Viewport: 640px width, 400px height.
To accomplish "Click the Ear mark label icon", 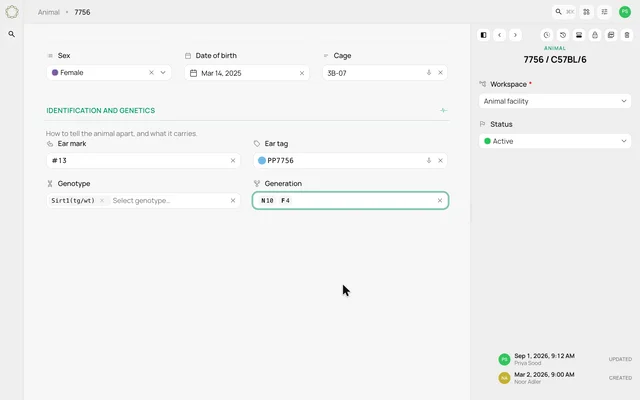I will coord(50,144).
